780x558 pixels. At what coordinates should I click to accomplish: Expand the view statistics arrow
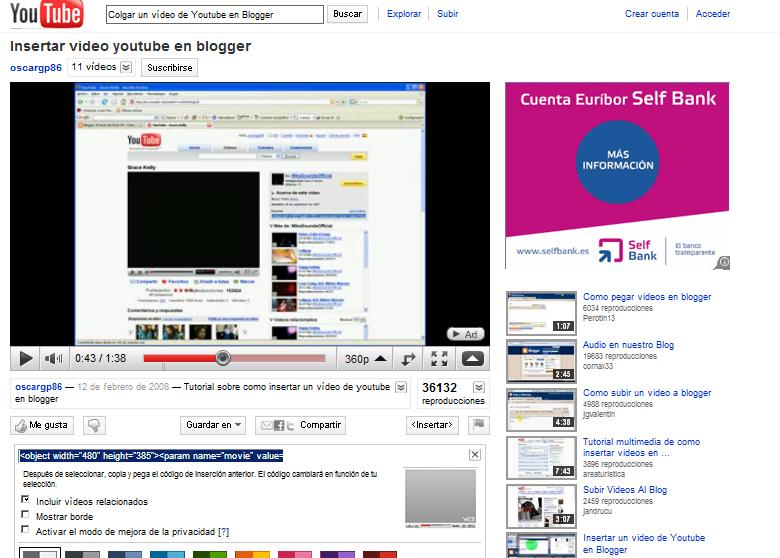479,387
